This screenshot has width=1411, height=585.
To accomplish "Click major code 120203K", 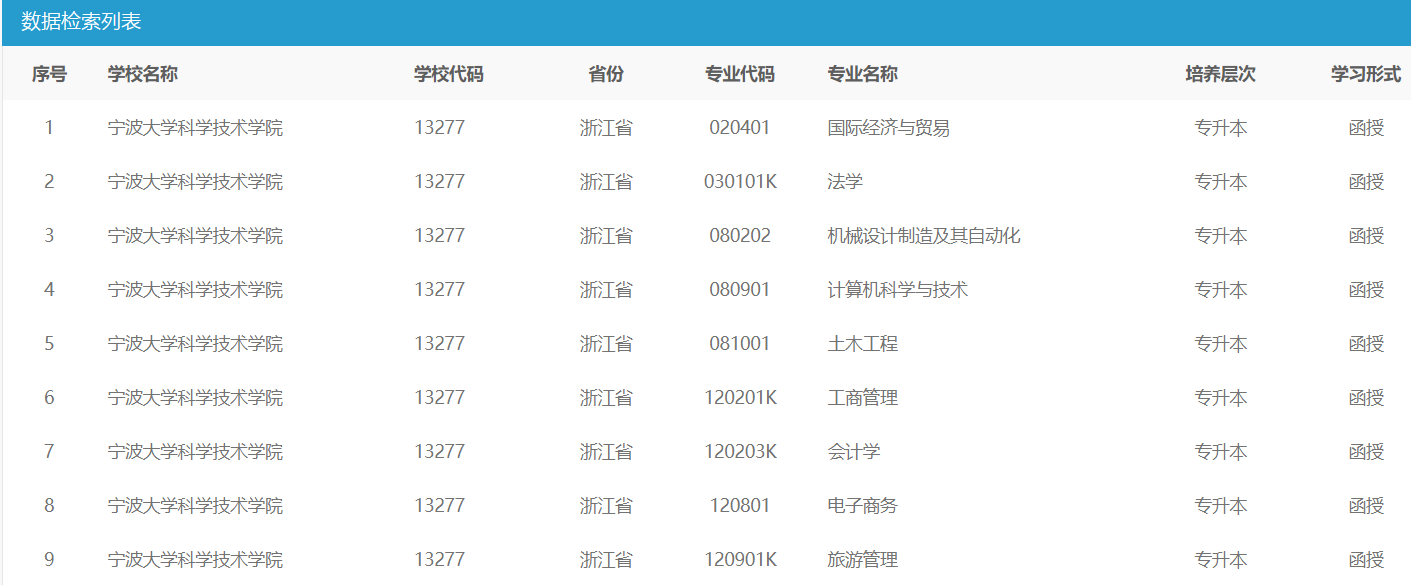I will coord(740,452).
